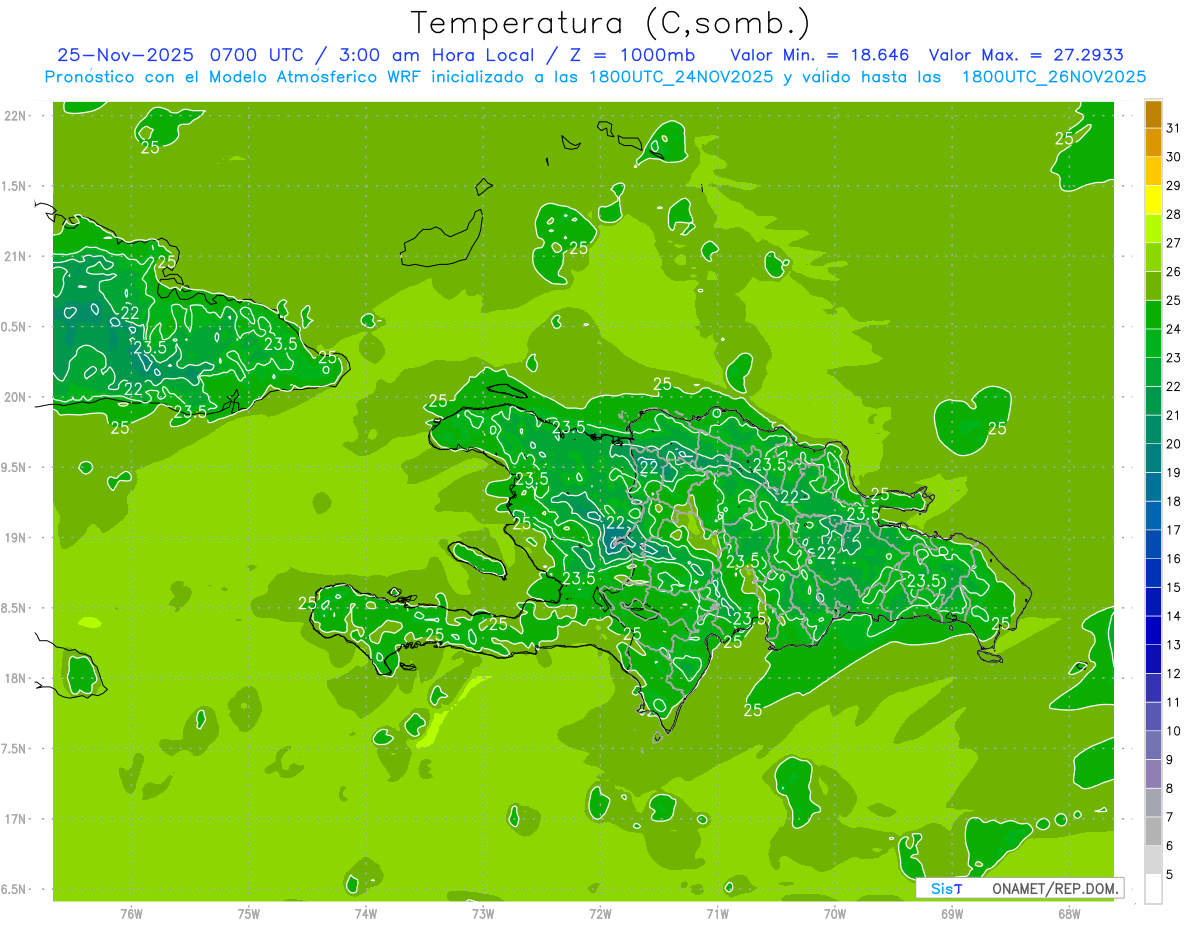Pick the dark orange swatch above 31
The width and height of the screenshot is (1200, 927).
(x=1153, y=115)
